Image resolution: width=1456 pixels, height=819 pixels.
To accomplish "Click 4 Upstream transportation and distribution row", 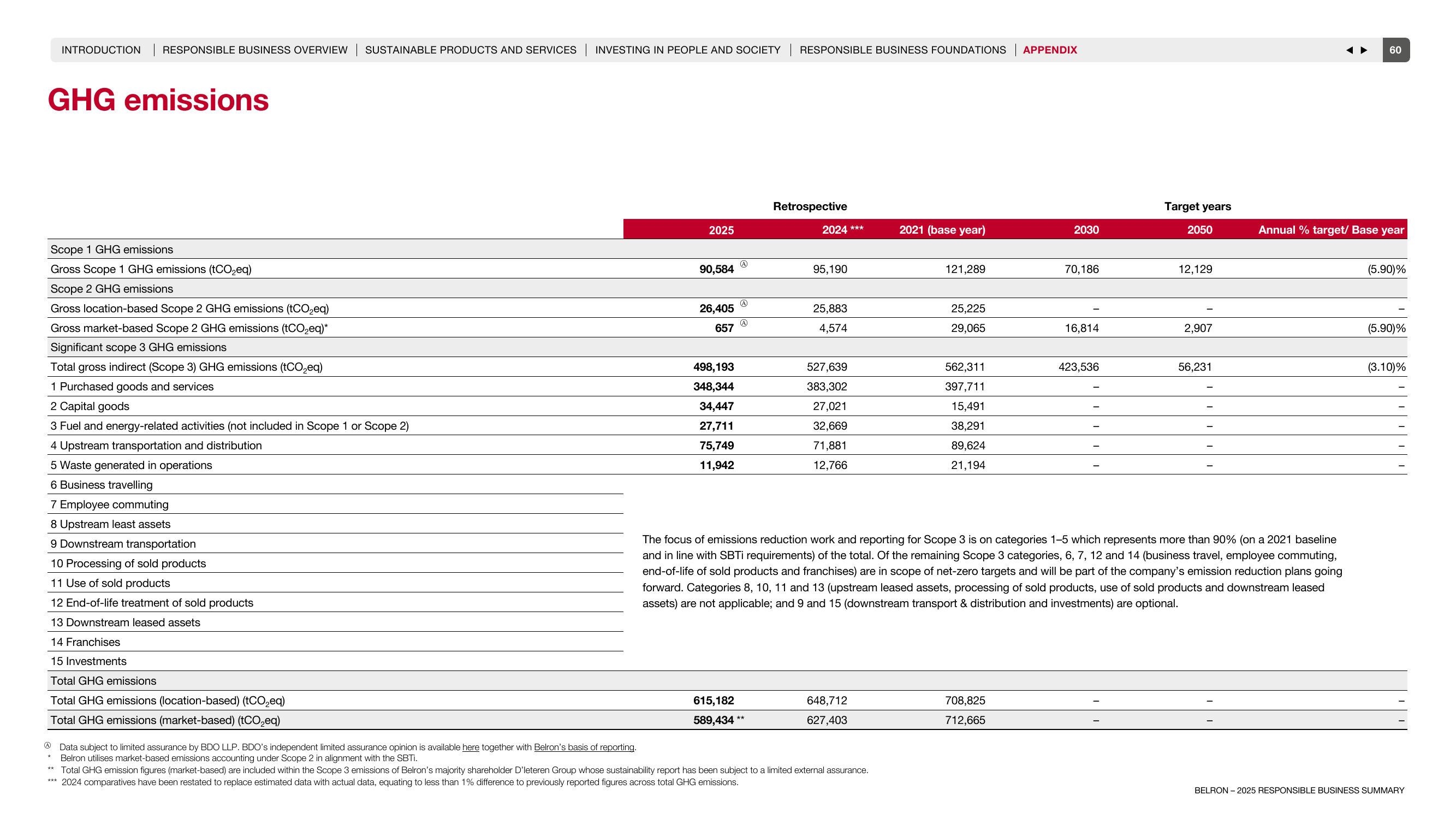I will coord(156,446).
